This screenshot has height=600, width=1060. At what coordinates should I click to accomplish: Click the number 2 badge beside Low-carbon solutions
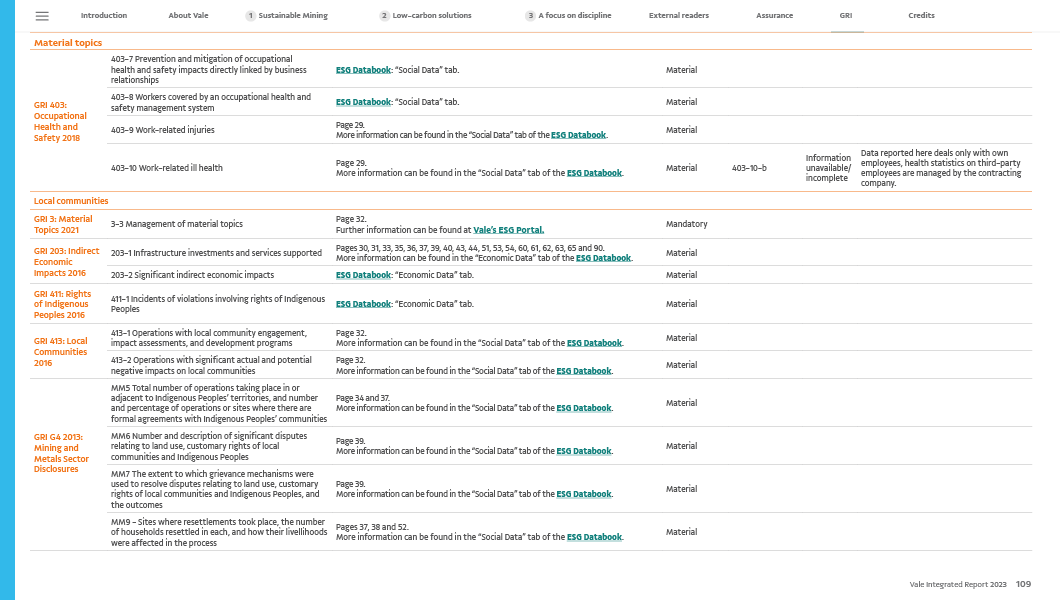[x=384, y=16]
